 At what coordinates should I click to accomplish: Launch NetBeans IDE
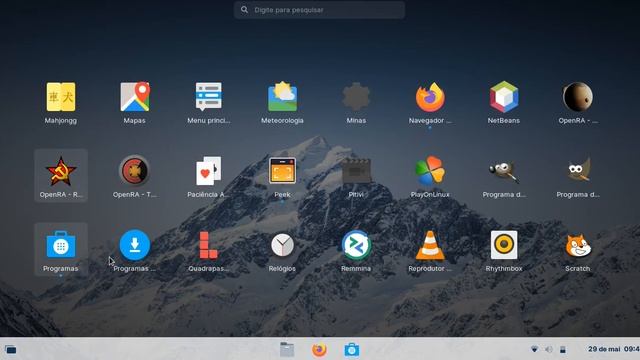pyautogui.click(x=504, y=97)
